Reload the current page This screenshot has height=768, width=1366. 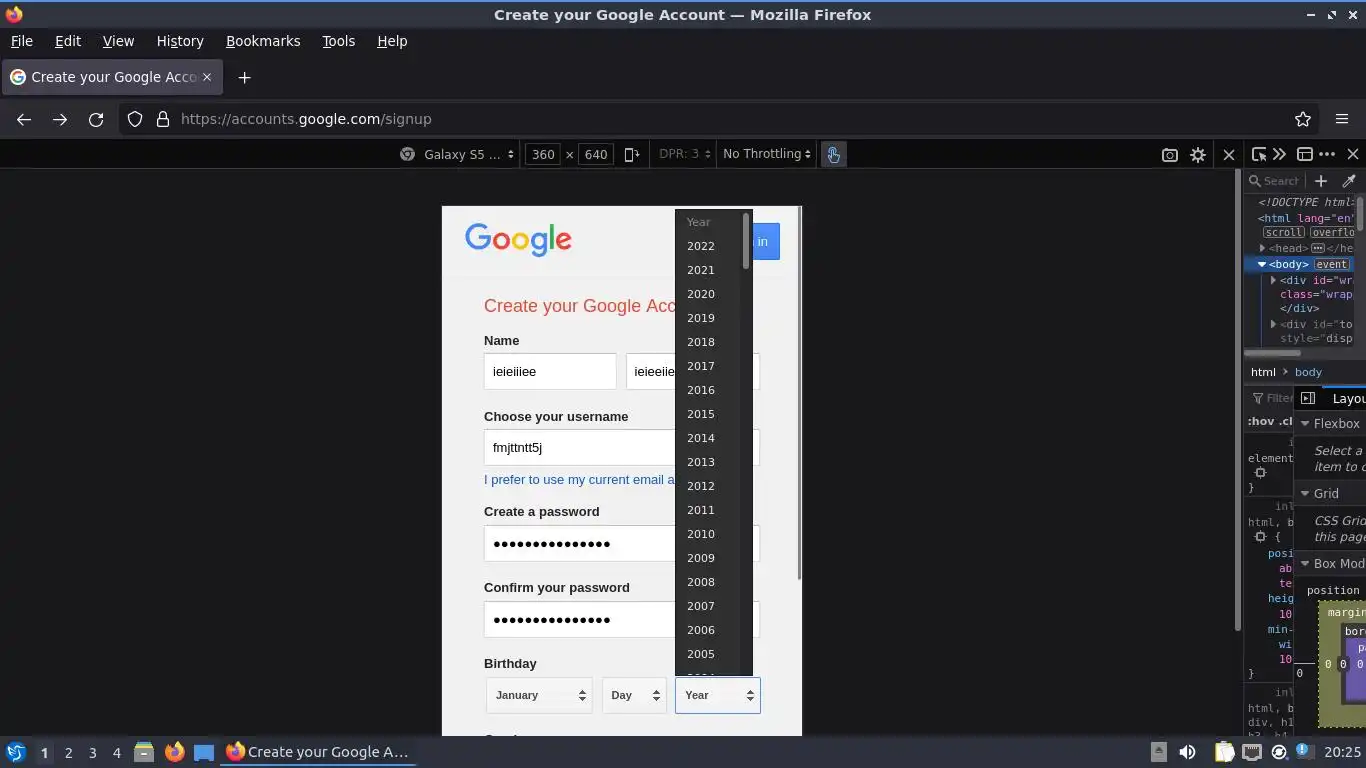[x=96, y=119]
